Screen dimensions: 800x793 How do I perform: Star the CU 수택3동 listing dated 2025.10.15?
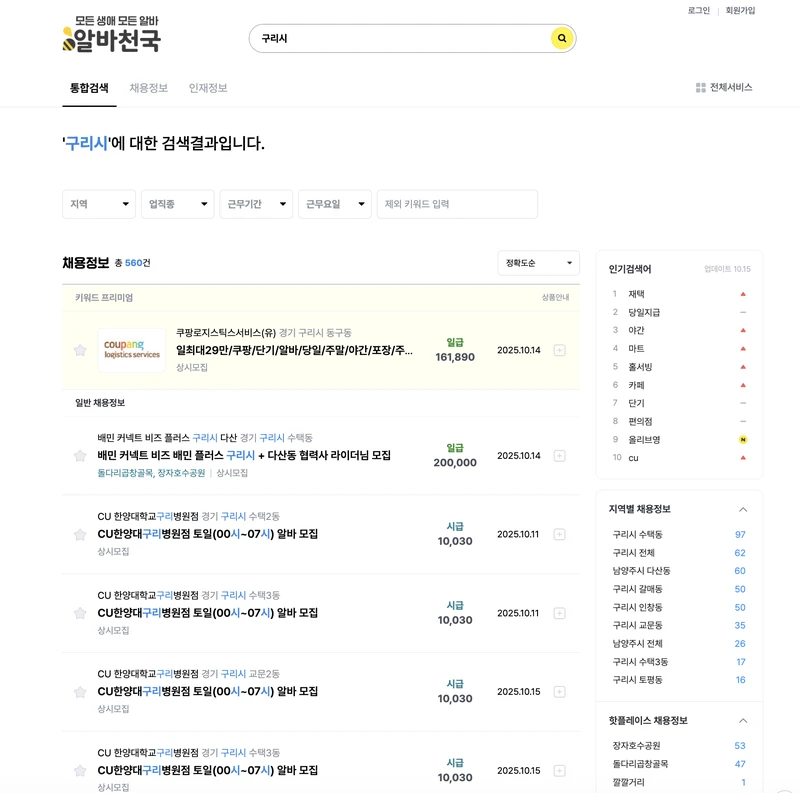(x=80, y=771)
